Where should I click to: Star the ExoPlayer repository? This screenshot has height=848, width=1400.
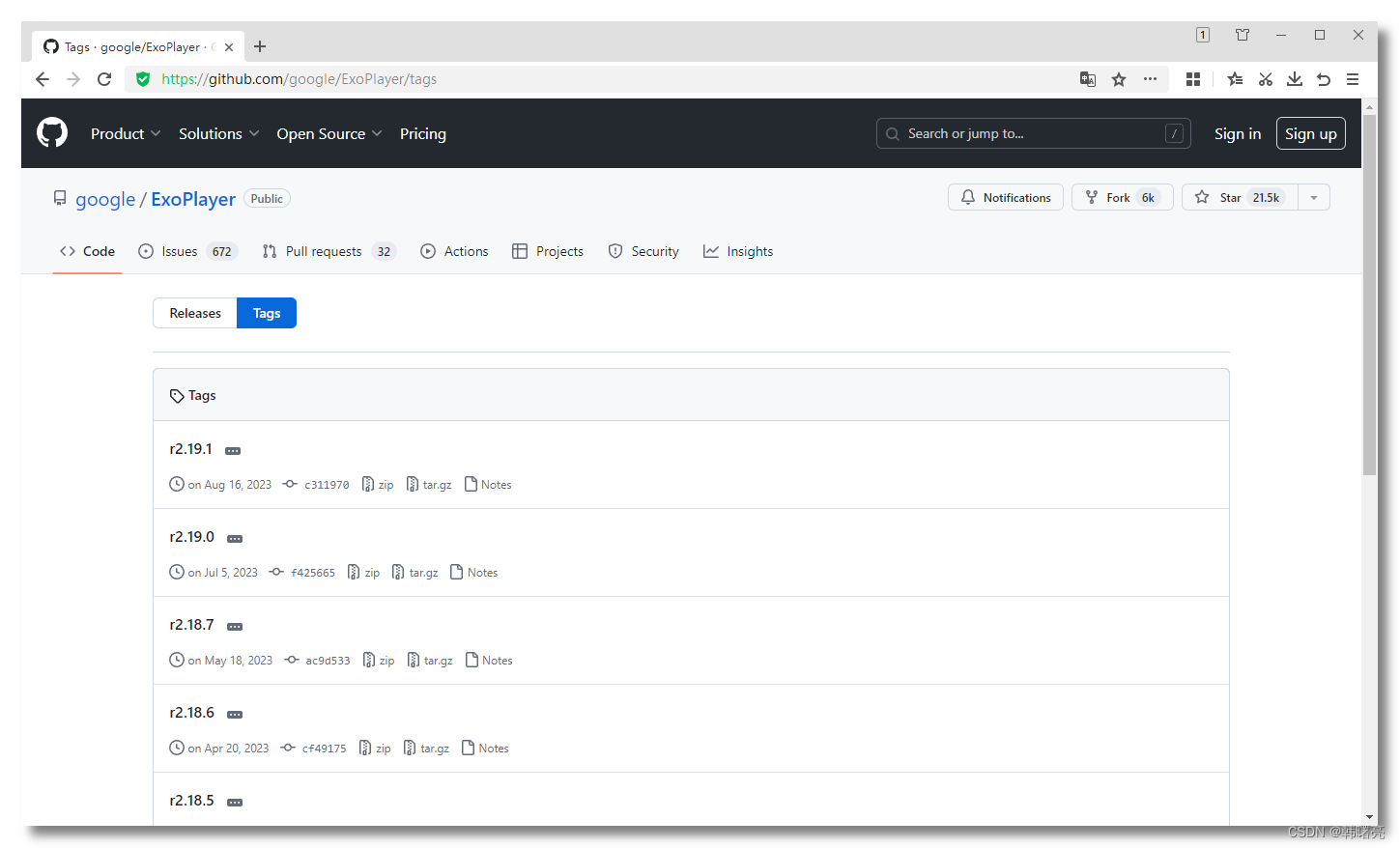coord(1241,197)
